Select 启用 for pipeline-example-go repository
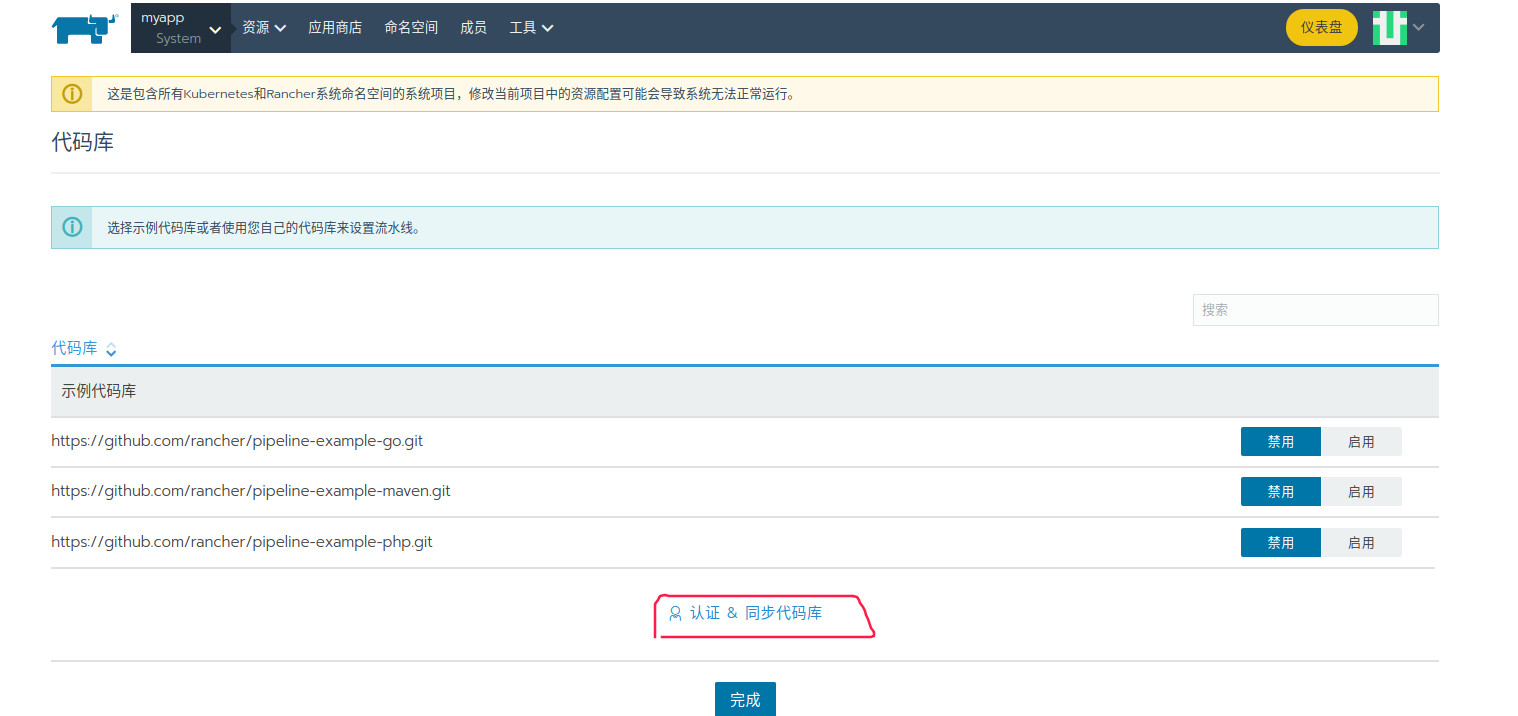The height and width of the screenshot is (716, 1518). click(x=1361, y=441)
